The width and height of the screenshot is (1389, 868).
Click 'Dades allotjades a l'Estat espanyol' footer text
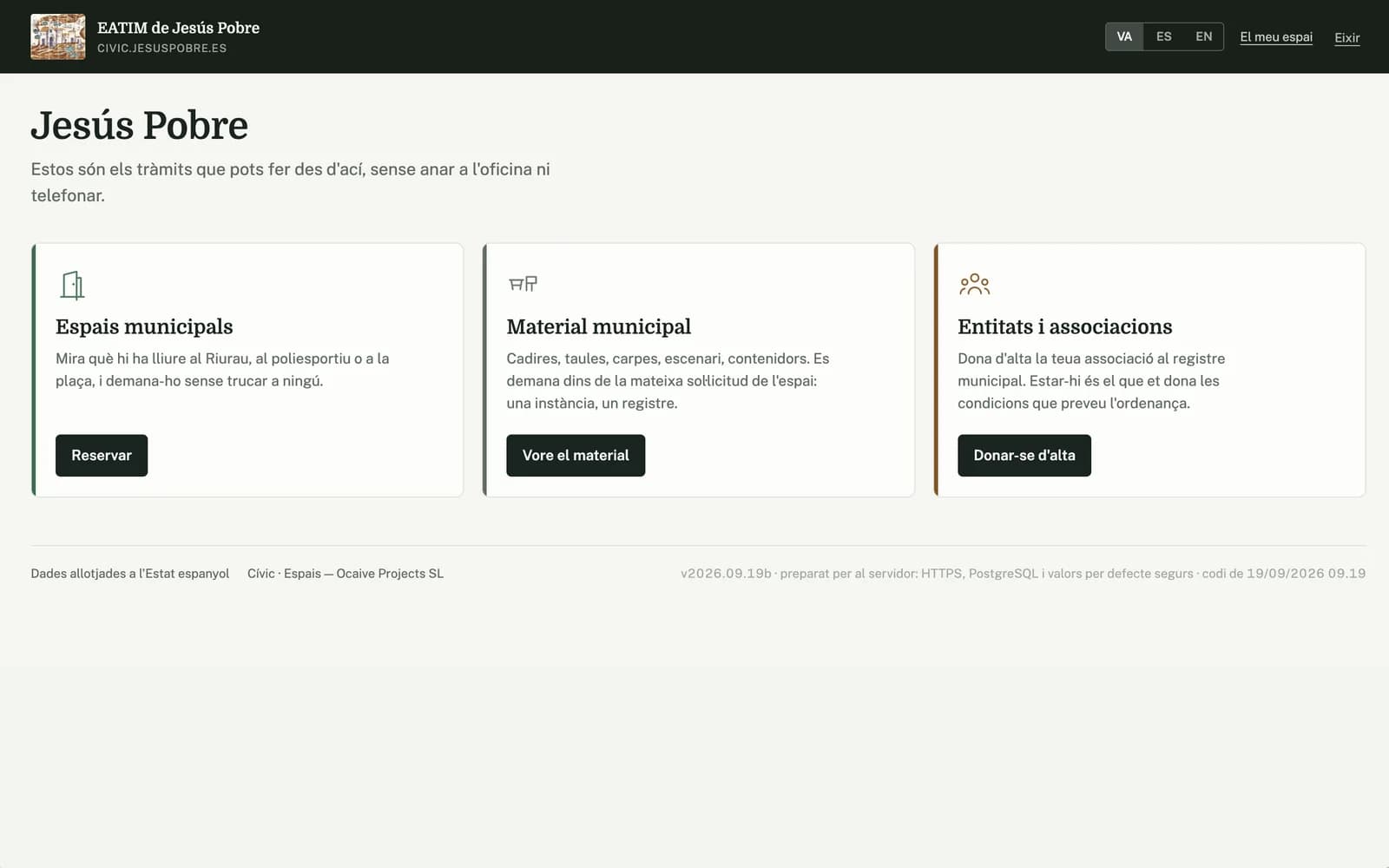coord(130,574)
